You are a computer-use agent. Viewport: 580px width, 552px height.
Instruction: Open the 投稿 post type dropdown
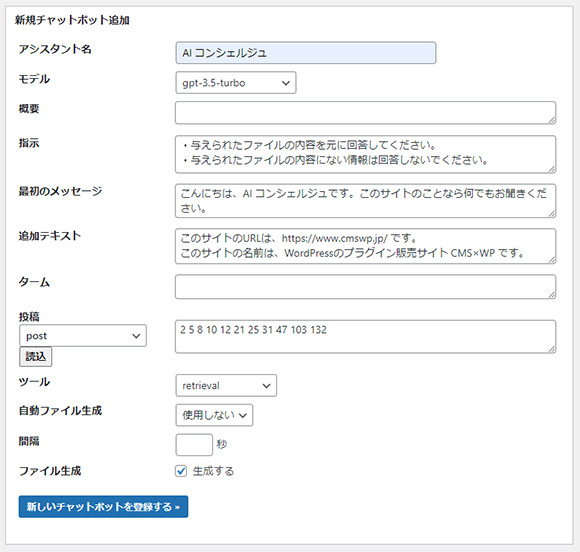pos(83,336)
